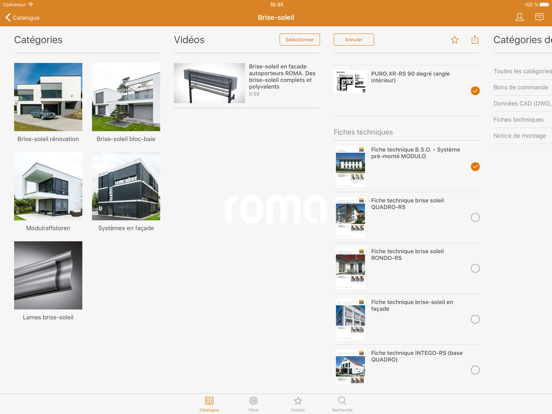Open the RONDO-RS document thumbnail
This screenshot has height=414, width=552.
tap(350, 268)
